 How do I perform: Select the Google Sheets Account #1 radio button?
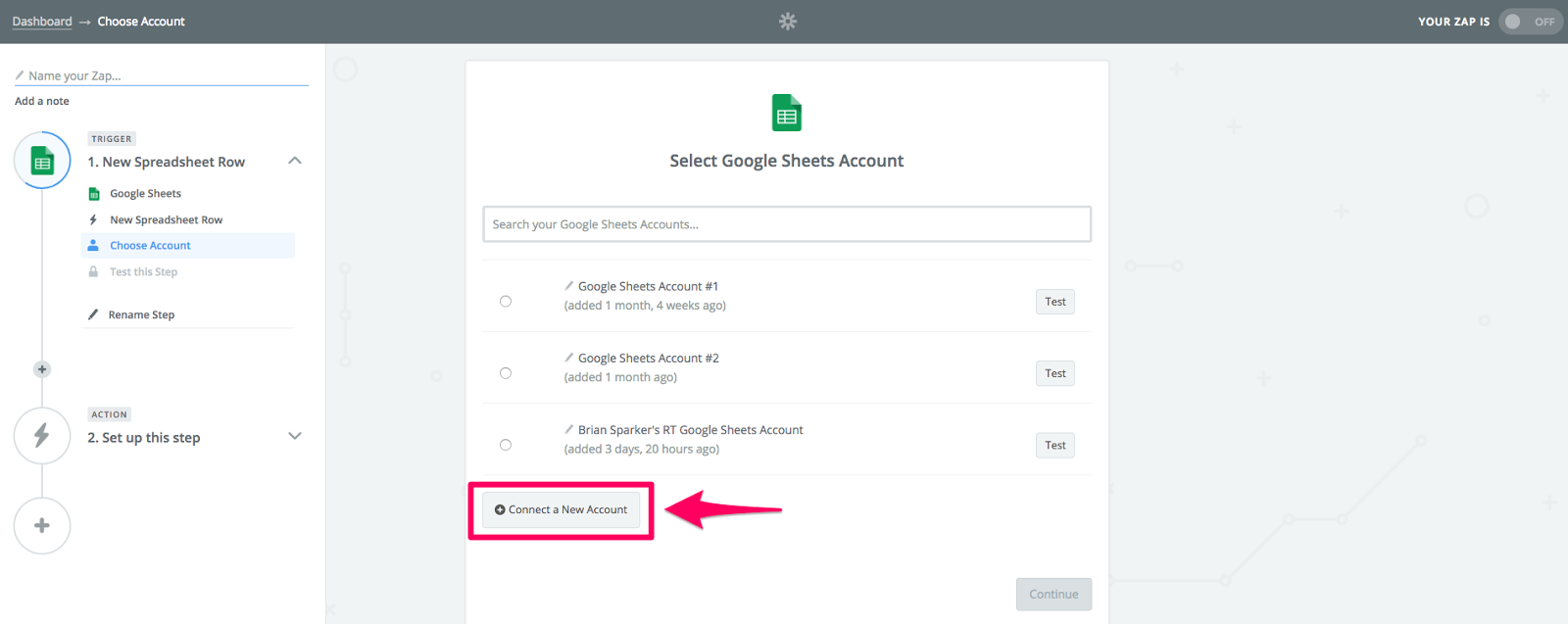[x=506, y=302]
